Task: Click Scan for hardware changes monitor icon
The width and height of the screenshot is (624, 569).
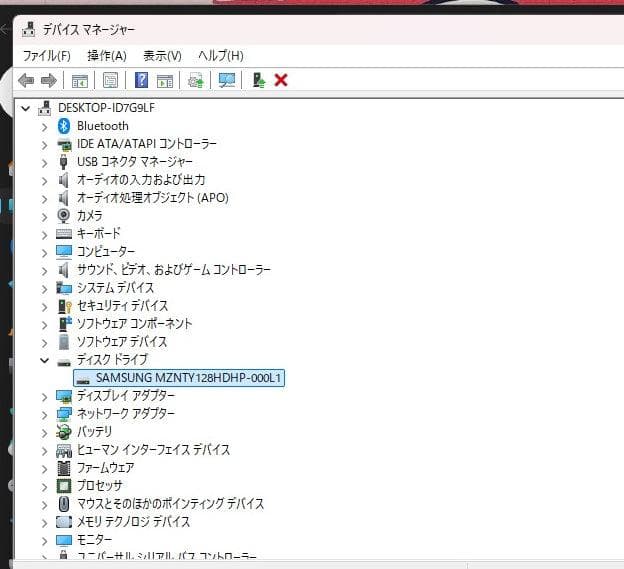Action: click(227, 80)
